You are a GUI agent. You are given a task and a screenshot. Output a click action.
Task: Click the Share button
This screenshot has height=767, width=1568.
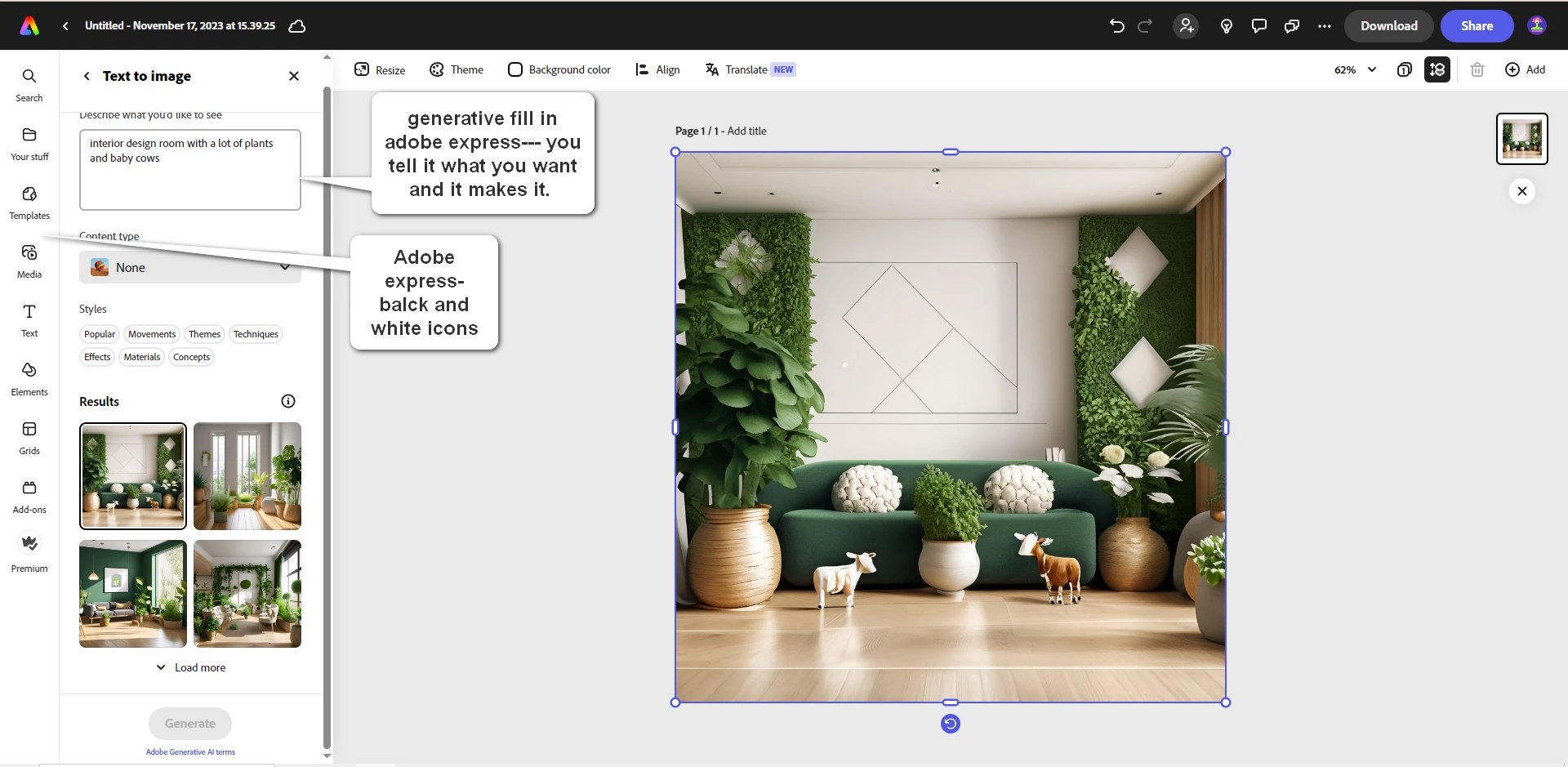click(1477, 26)
